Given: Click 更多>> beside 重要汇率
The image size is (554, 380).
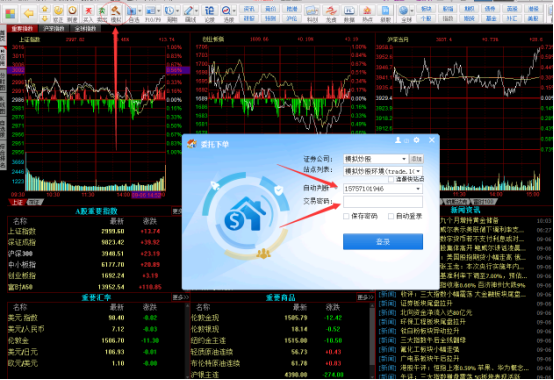Looking at the screenshot, I should coord(181,297).
